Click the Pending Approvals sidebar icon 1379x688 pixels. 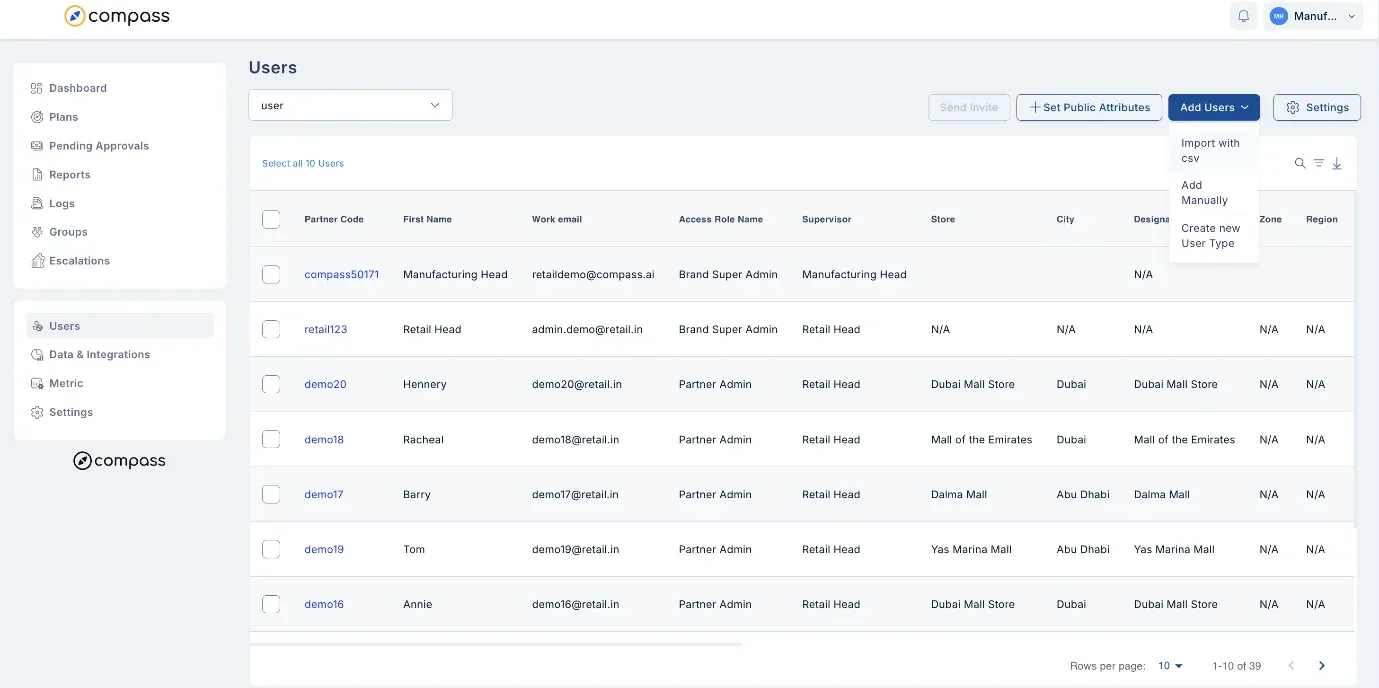(x=37, y=146)
